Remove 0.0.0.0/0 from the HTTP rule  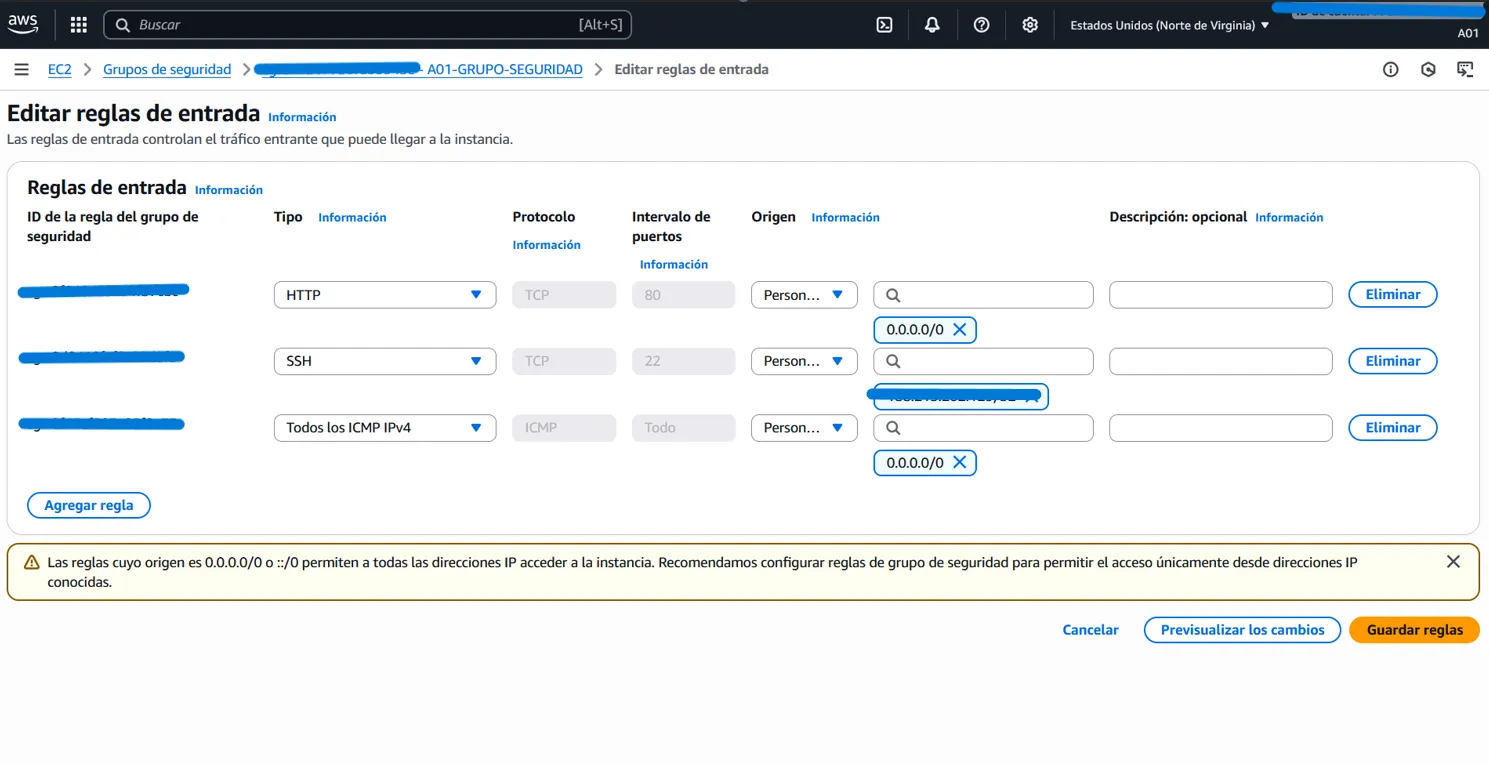tap(959, 330)
